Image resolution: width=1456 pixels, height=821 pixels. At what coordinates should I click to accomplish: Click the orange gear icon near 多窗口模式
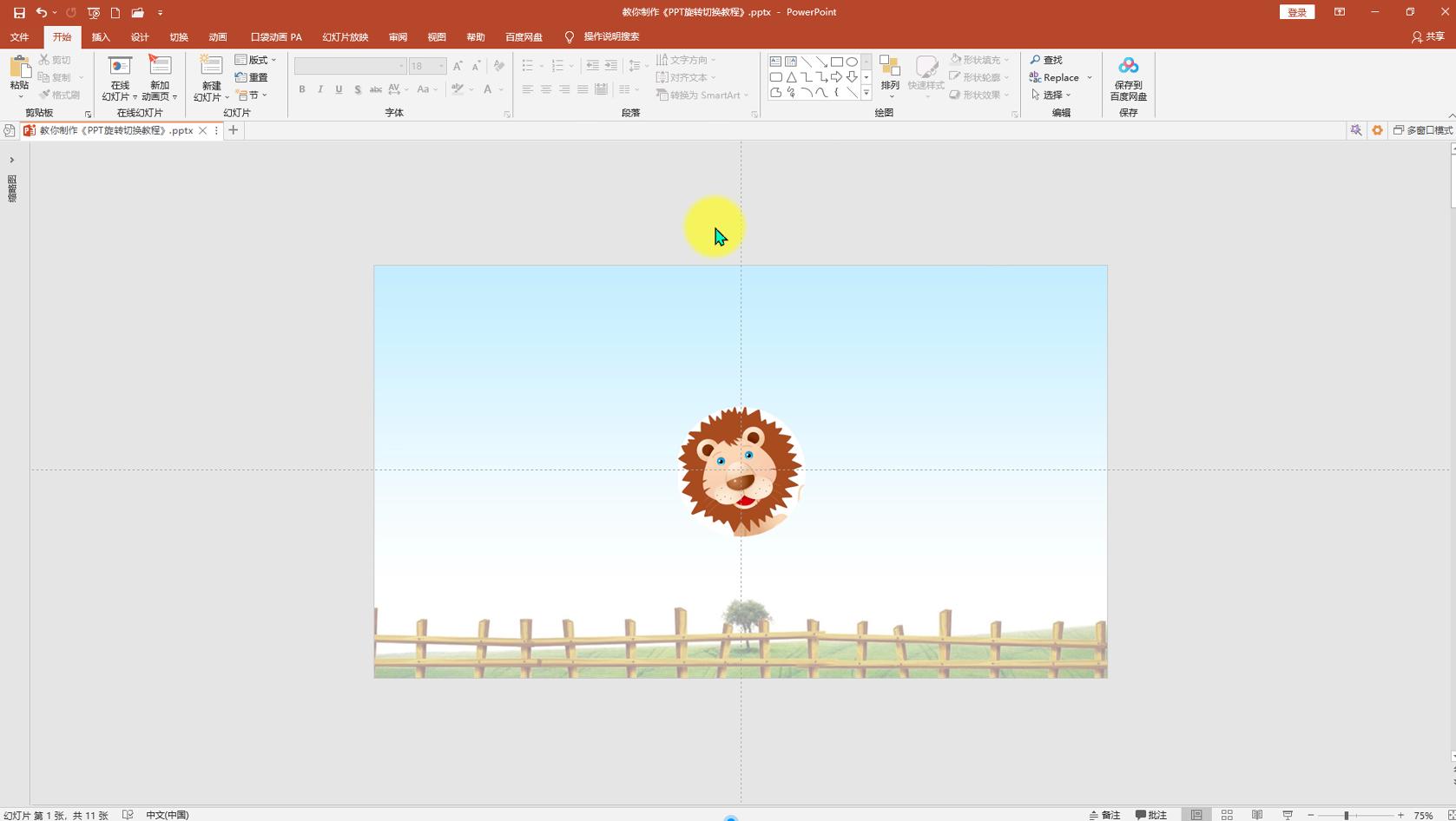(x=1377, y=130)
